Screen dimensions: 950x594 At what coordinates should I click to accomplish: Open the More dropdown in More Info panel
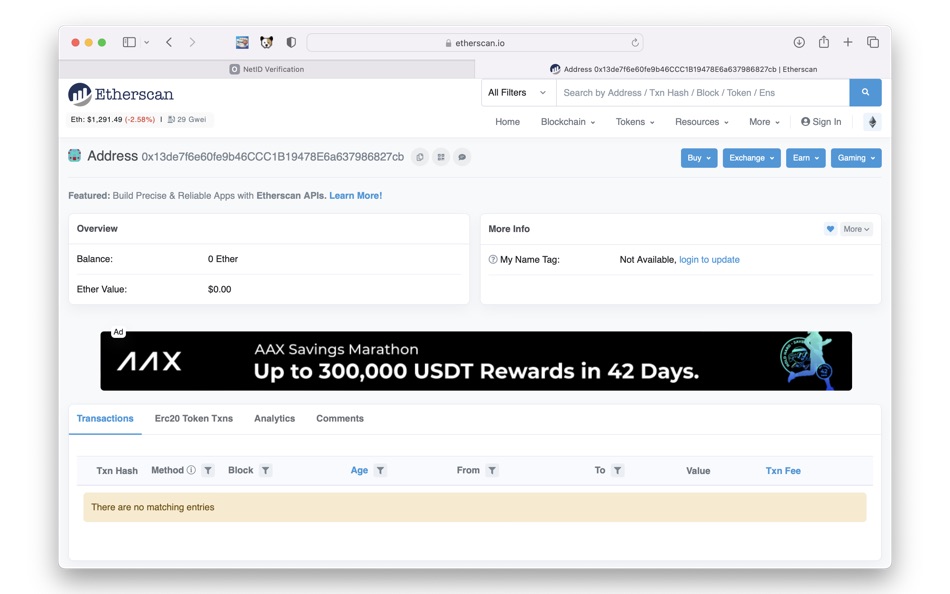tap(856, 229)
